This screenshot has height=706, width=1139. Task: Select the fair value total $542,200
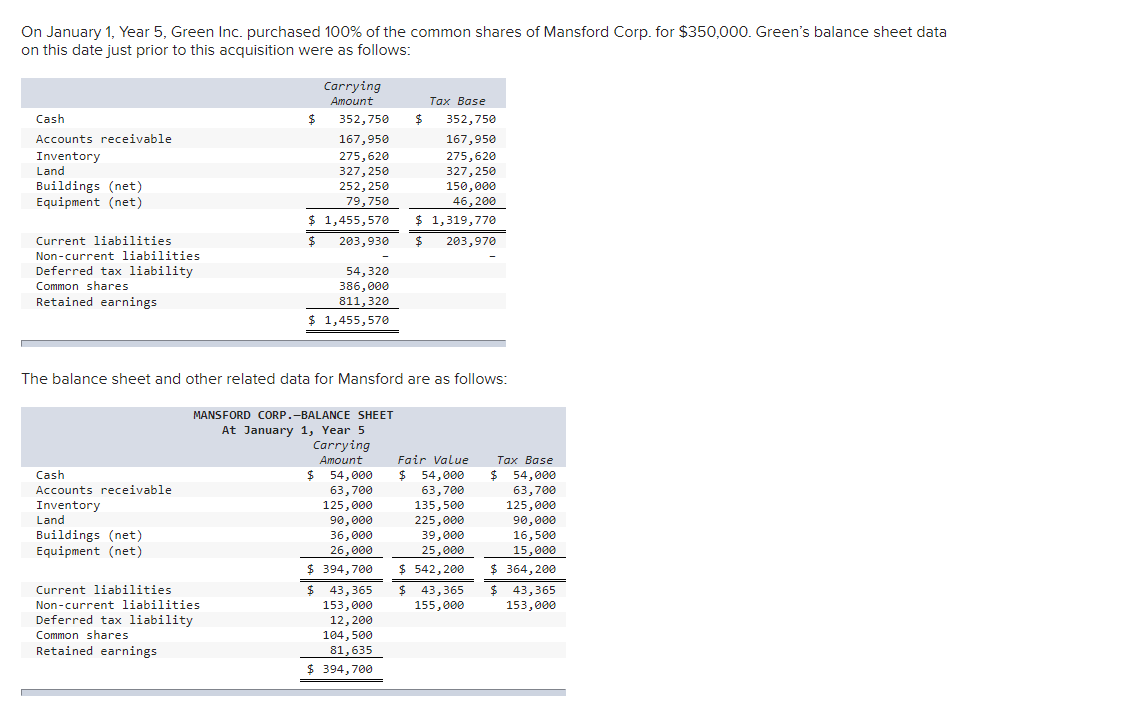[x=431, y=569]
